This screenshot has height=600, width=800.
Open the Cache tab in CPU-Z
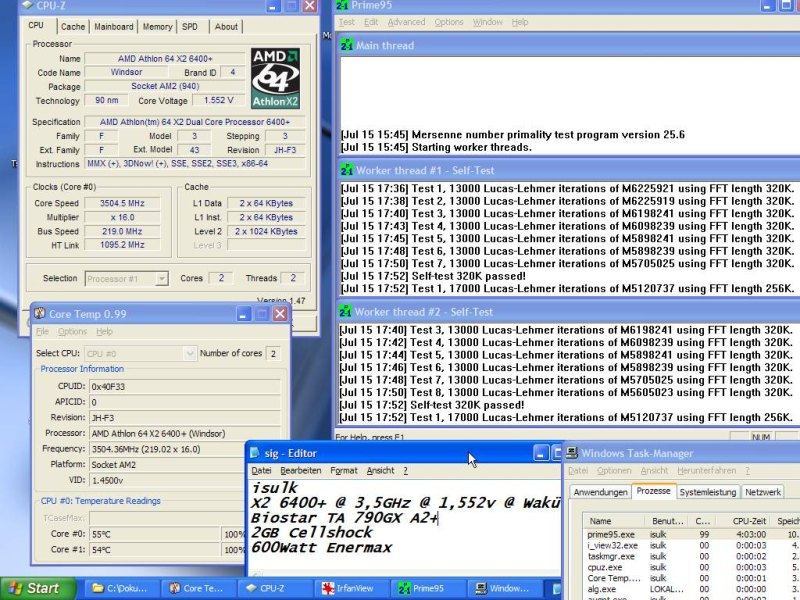[73, 27]
